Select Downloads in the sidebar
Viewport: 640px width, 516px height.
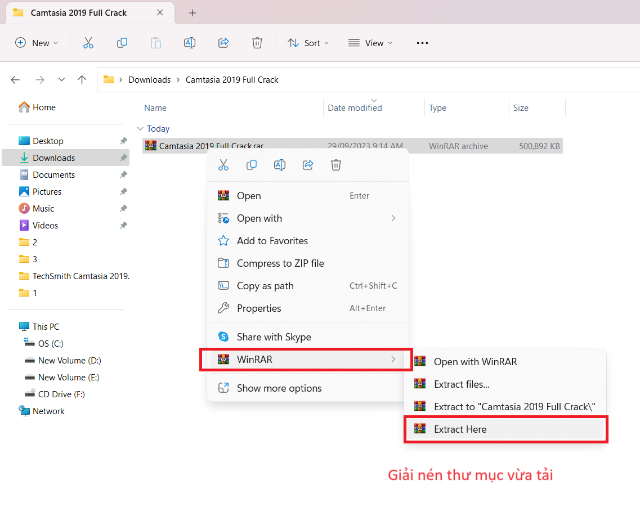coord(66,158)
